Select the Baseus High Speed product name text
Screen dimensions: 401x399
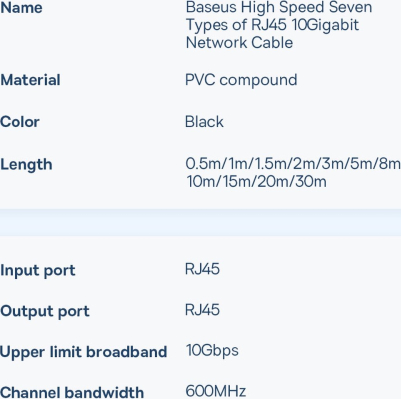pyautogui.click(x=279, y=25)
